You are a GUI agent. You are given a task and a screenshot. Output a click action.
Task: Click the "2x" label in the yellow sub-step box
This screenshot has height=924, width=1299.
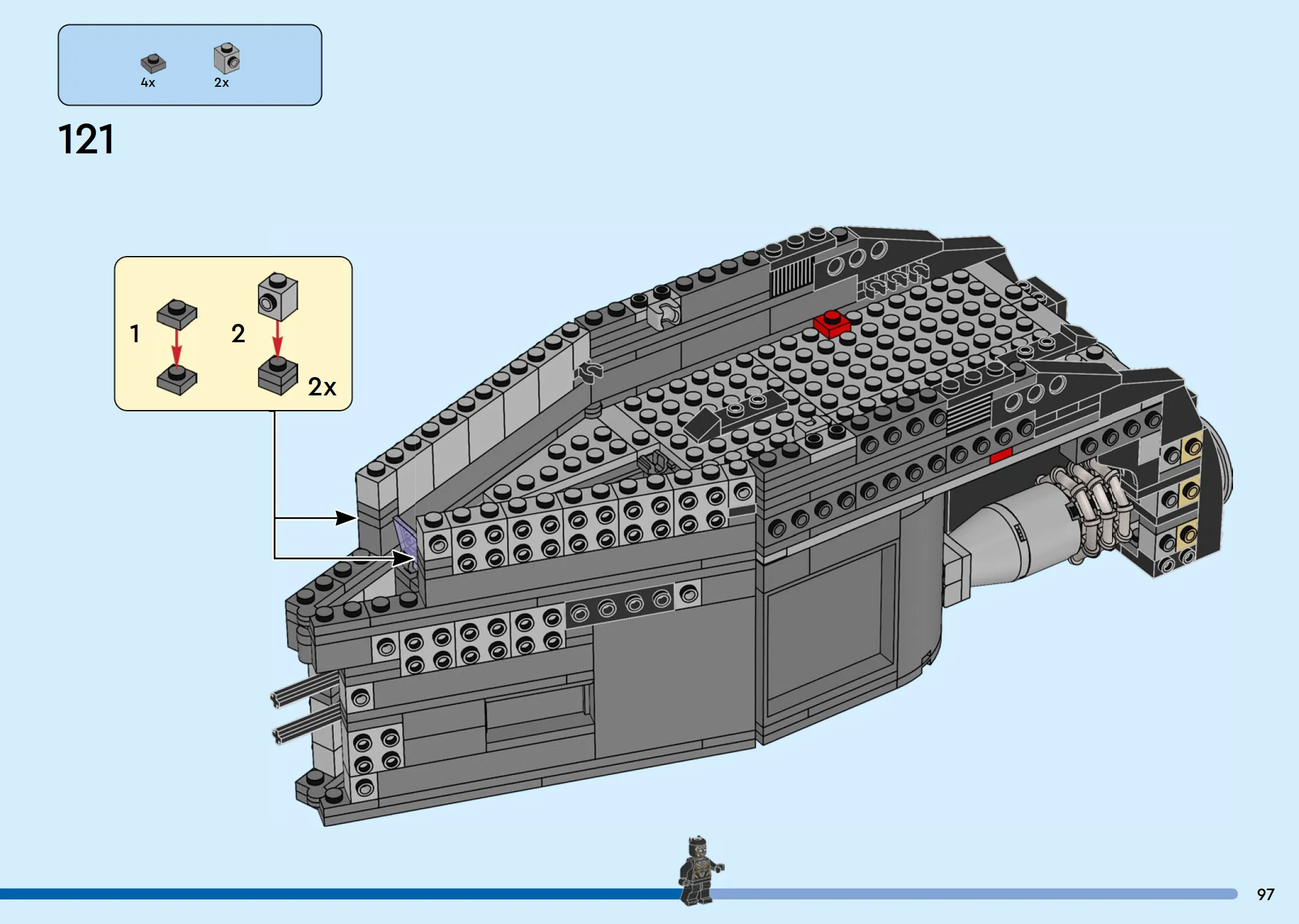coord(322,387)
